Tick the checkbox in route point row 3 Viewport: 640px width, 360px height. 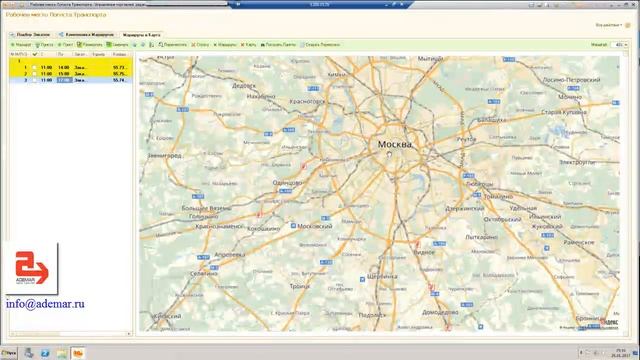[34, 80]
